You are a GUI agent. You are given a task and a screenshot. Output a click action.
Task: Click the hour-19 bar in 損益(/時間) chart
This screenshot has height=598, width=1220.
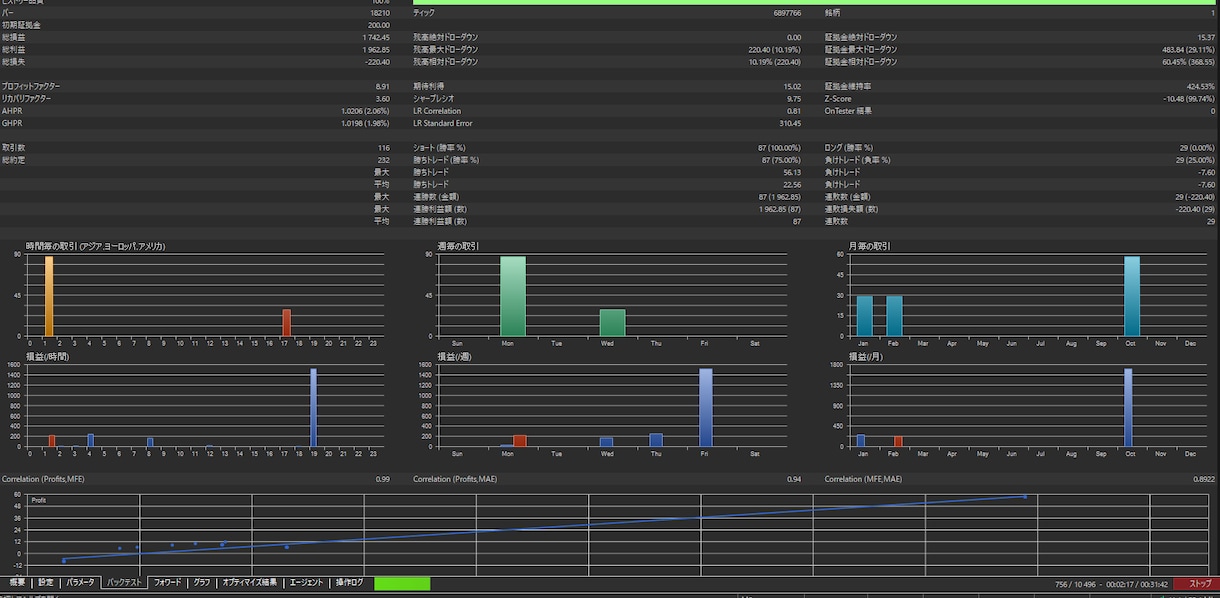pyautogui.click(x=313, y=408)
